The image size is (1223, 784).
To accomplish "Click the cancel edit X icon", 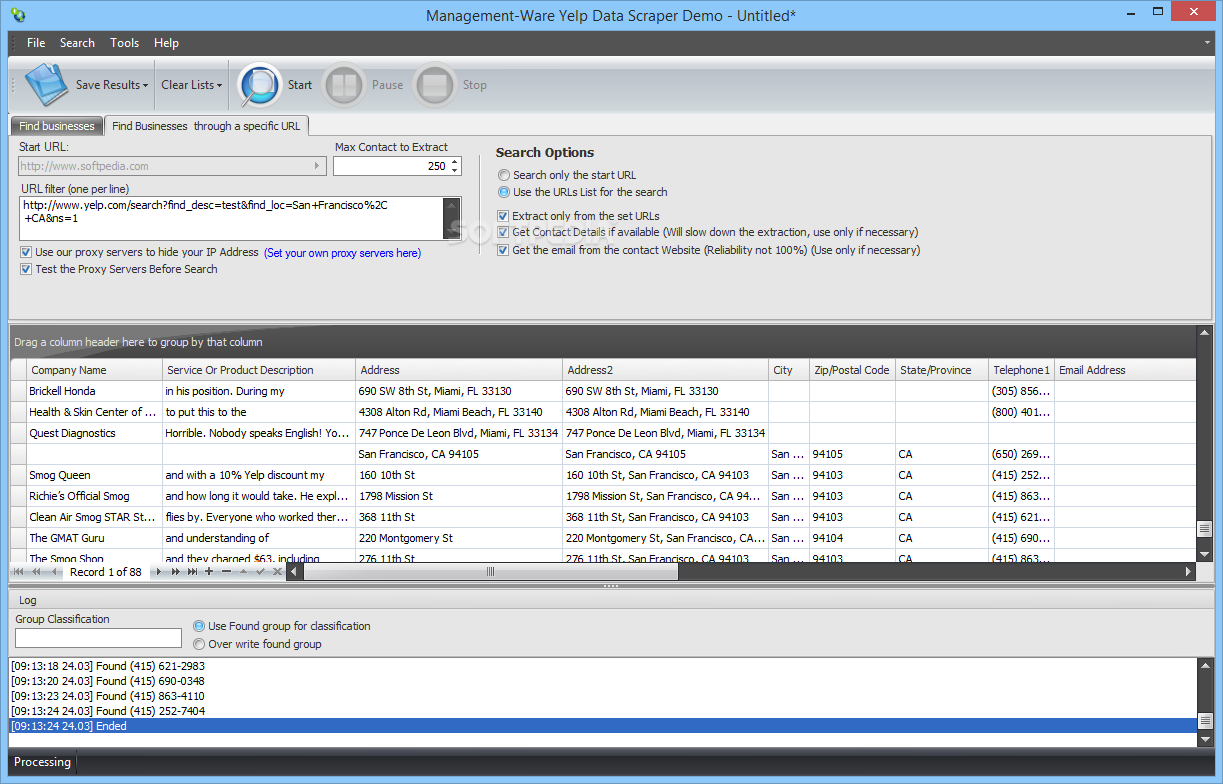I will pos(277,572).
